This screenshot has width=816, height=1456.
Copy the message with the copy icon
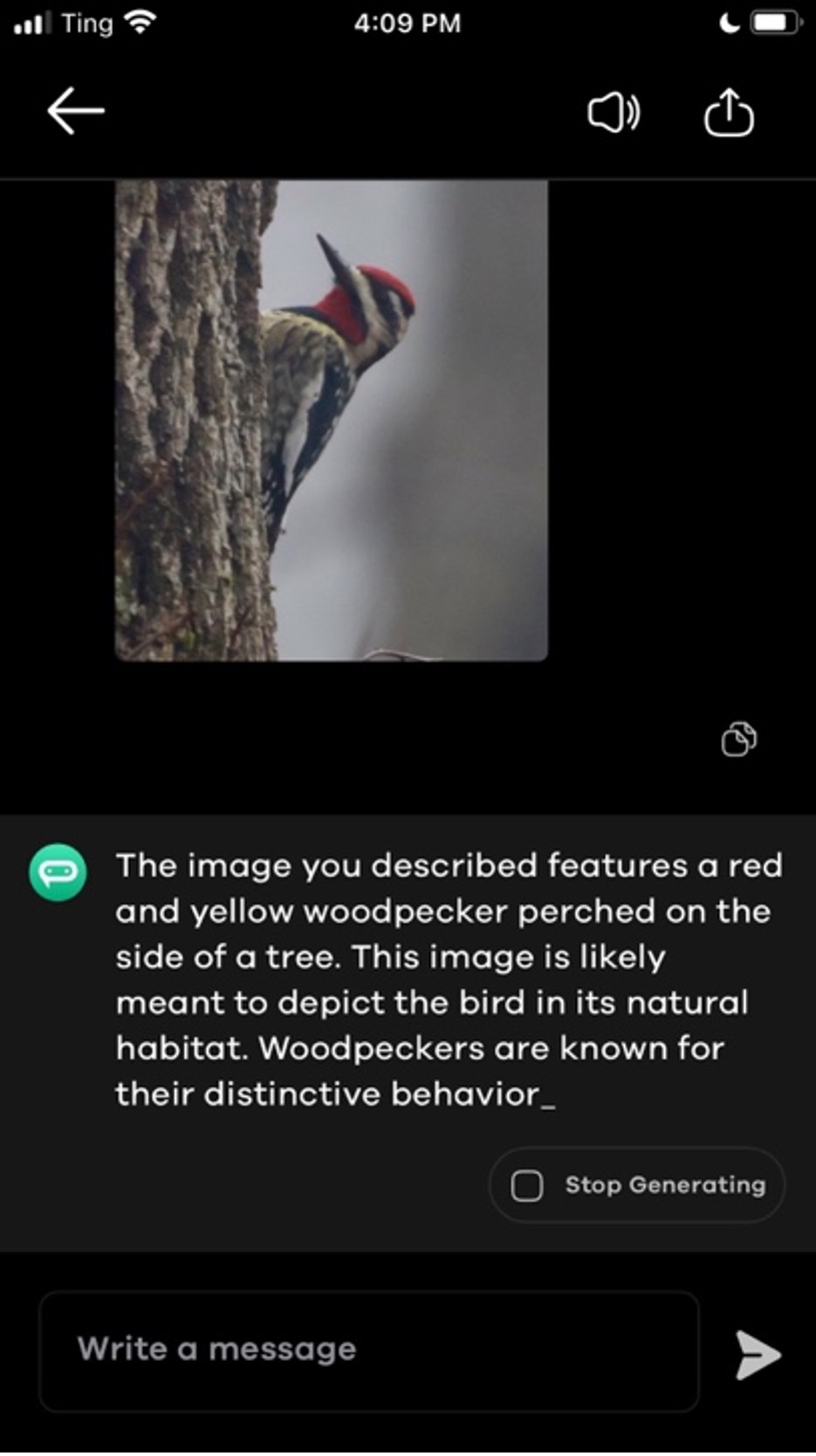click(x=738, y=739)
